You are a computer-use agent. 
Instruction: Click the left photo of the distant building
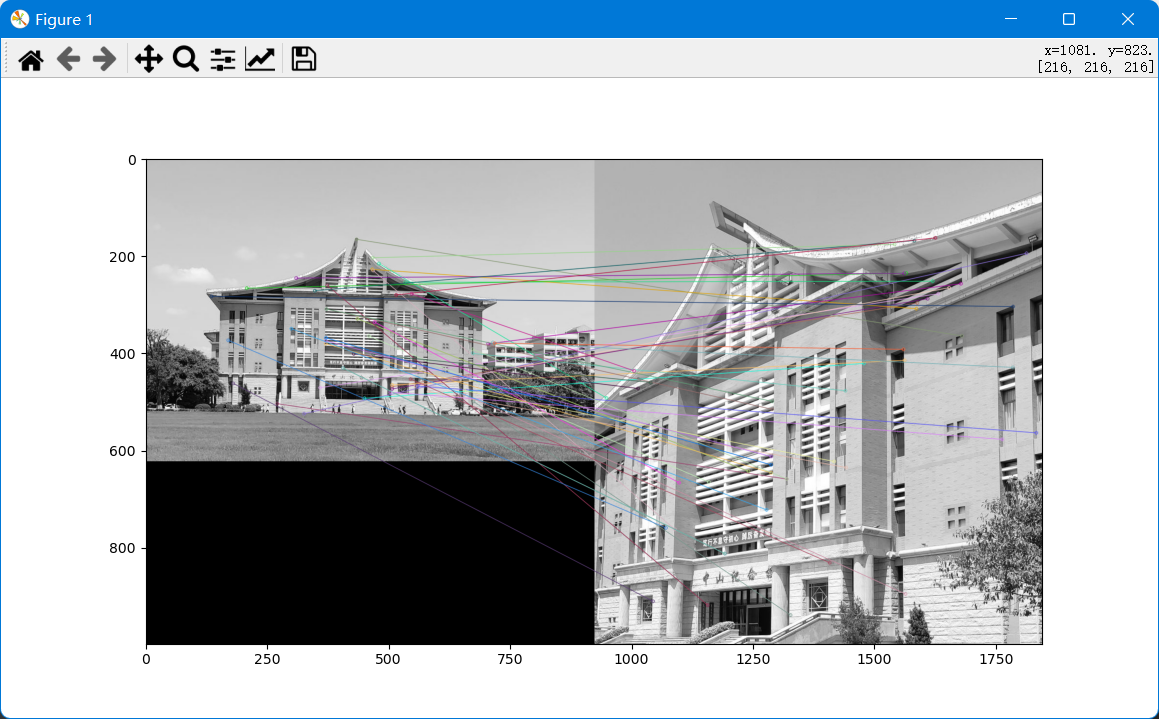pos(370,310)
